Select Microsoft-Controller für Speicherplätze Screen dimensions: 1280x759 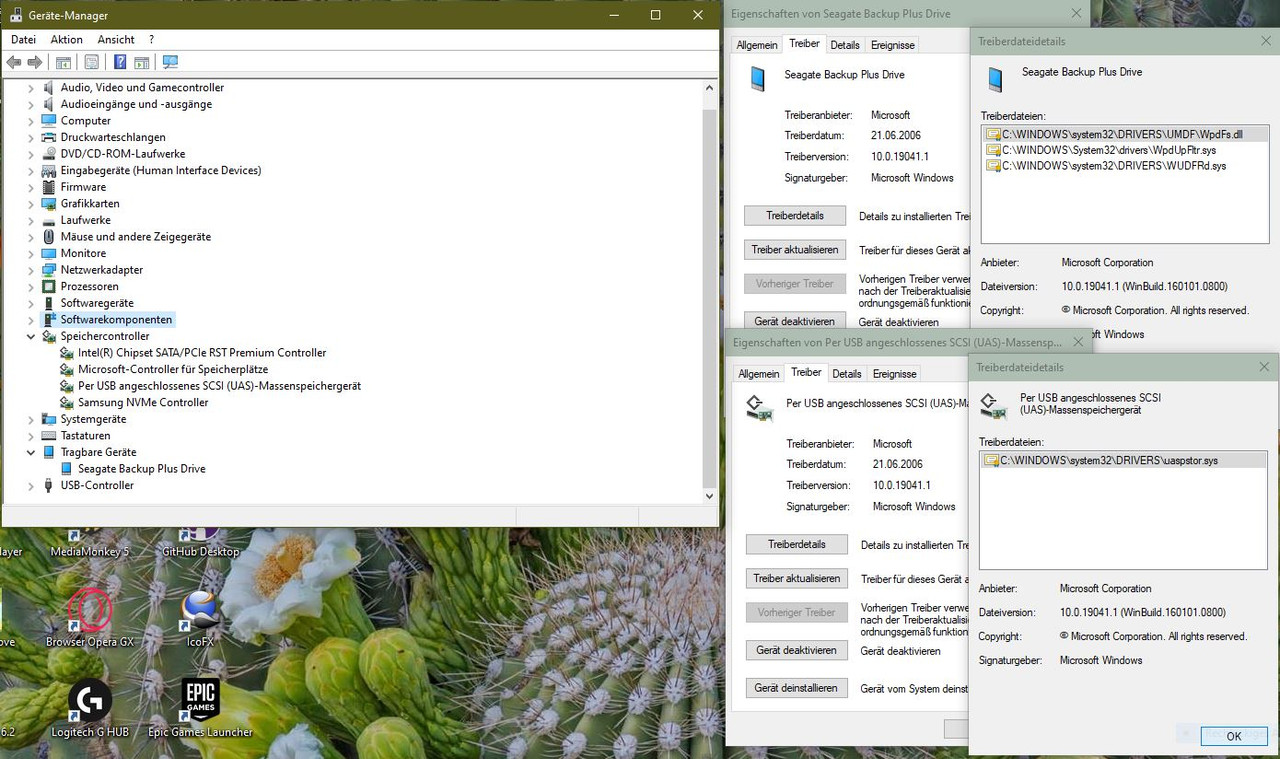[x=173, y=369]
